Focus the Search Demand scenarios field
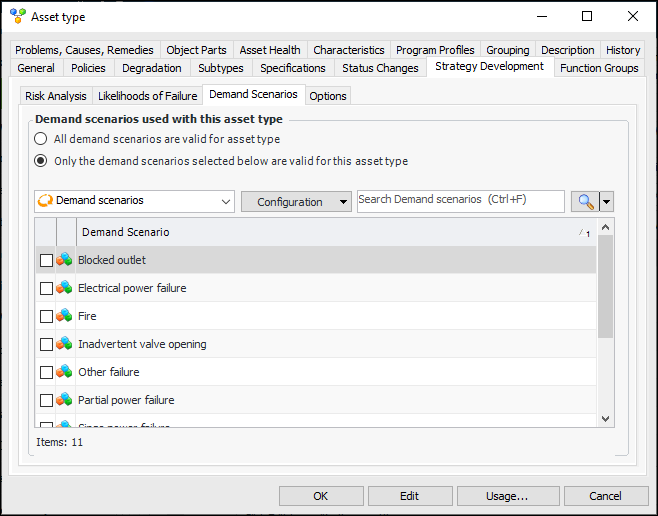This screenshot has height=516, width=658. click(x=460, y=200)
